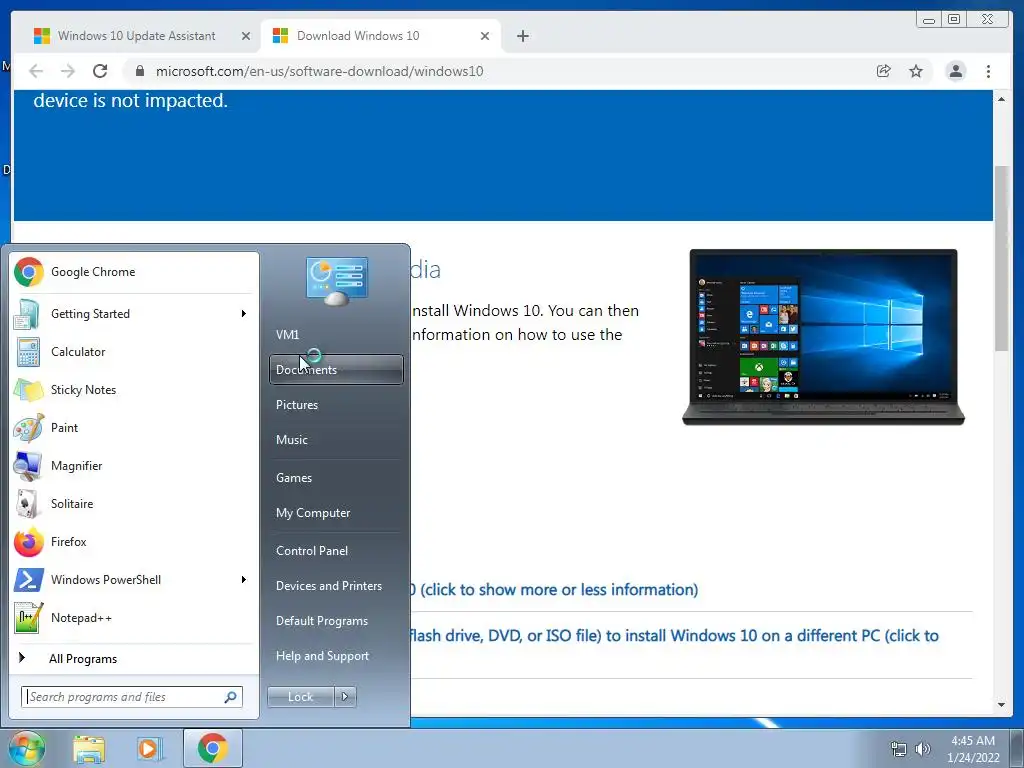Click the address bar URL
The height and width of the screenshot is (768, 1024).
(319, 71)
